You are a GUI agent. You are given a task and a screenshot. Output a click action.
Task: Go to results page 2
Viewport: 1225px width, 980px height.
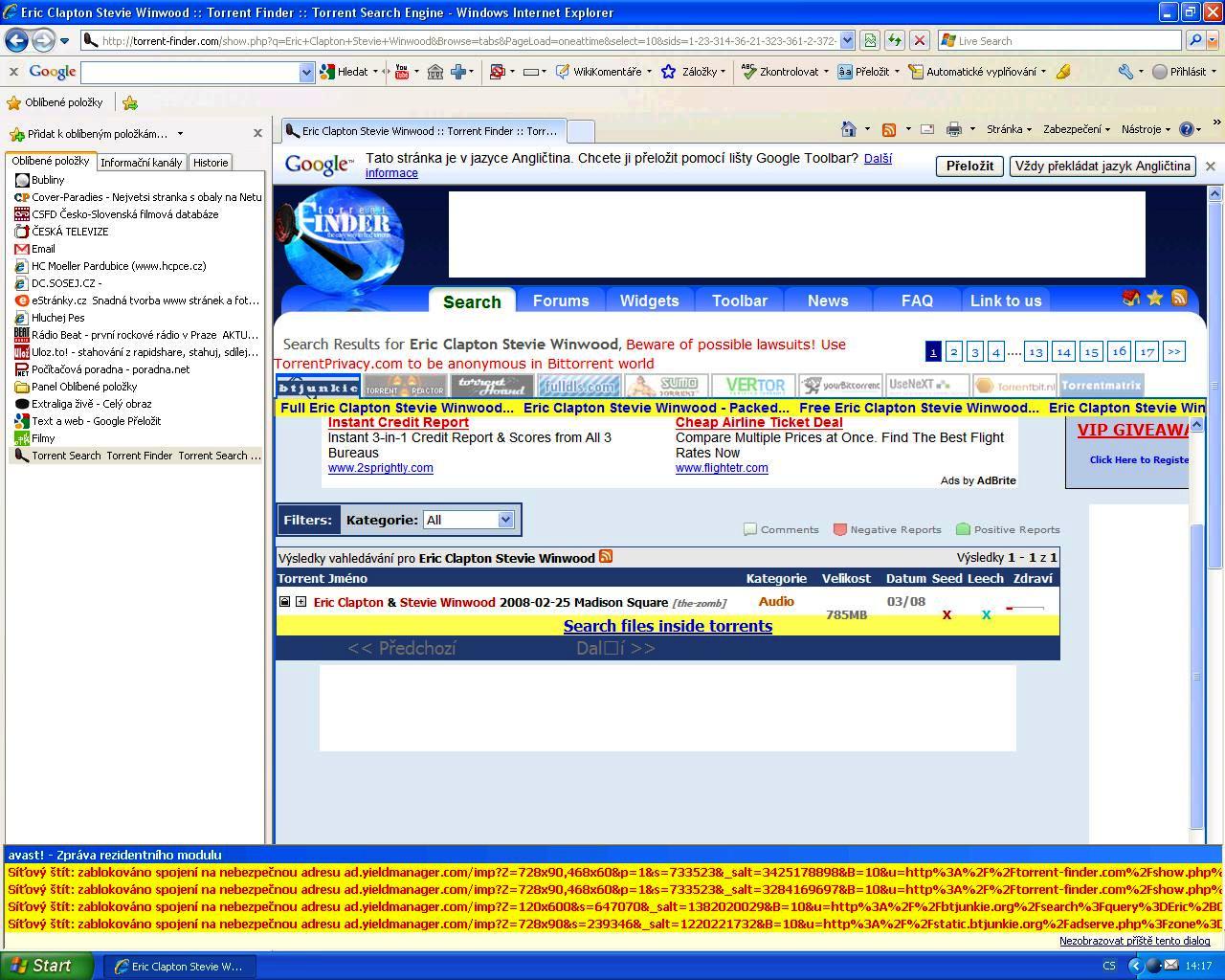(x=953, y=352)
